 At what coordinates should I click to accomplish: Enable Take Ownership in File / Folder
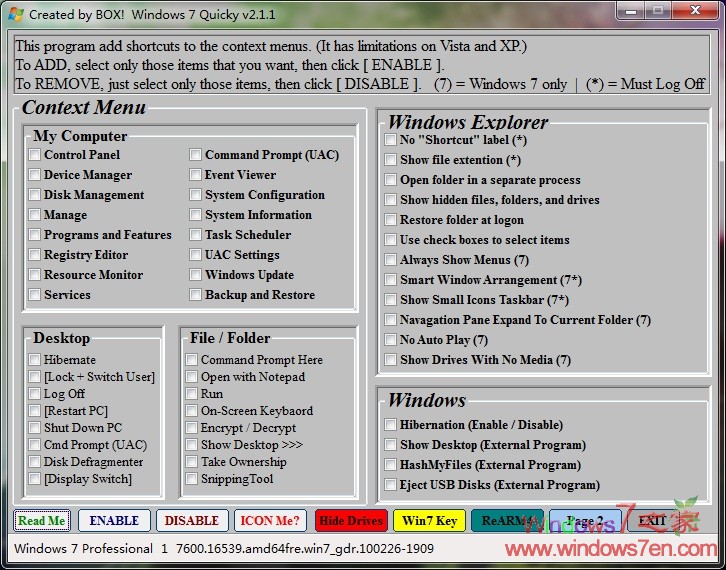click(x=192, y=462)
